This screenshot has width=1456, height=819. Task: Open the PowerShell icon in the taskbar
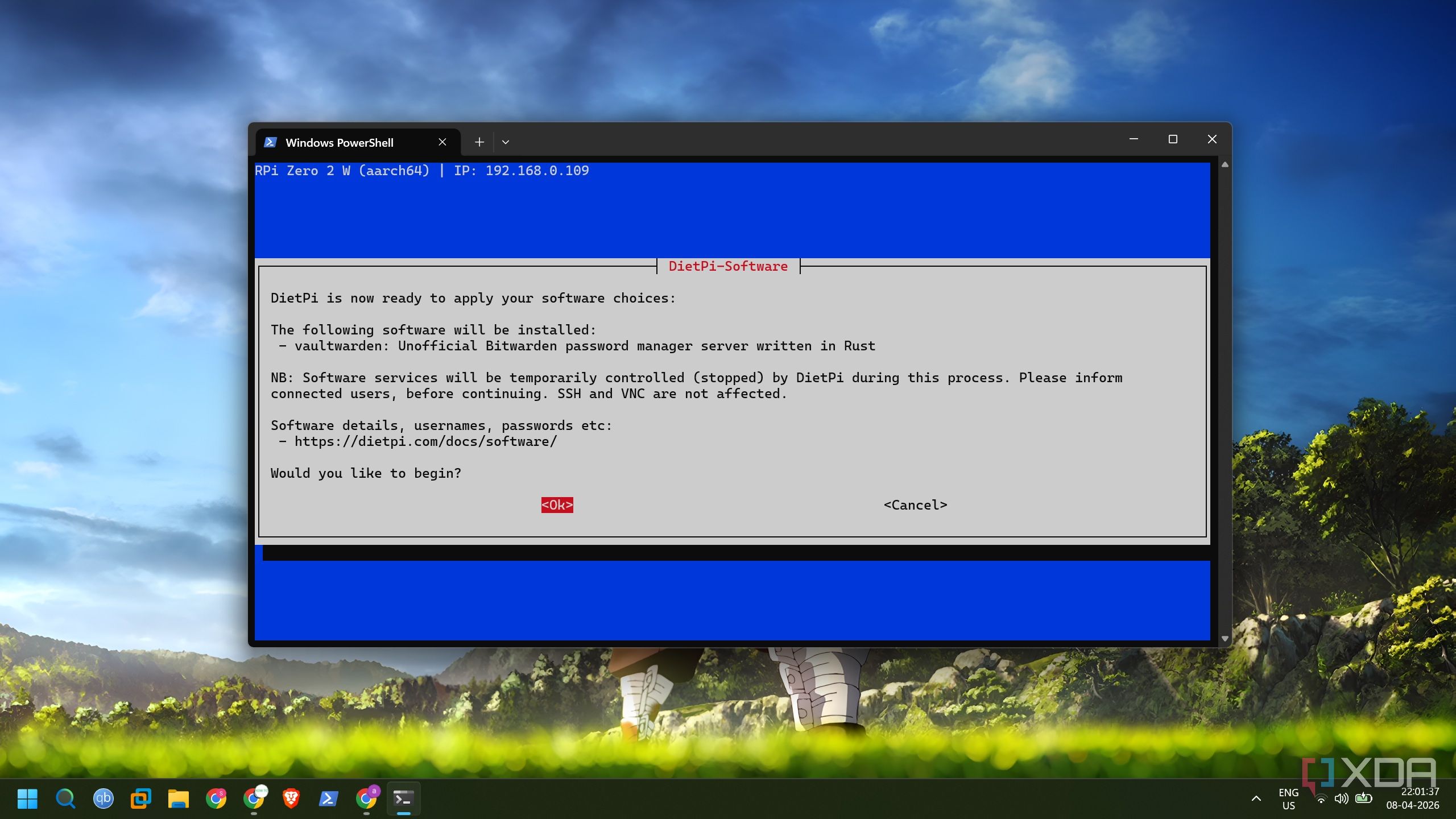328,799
